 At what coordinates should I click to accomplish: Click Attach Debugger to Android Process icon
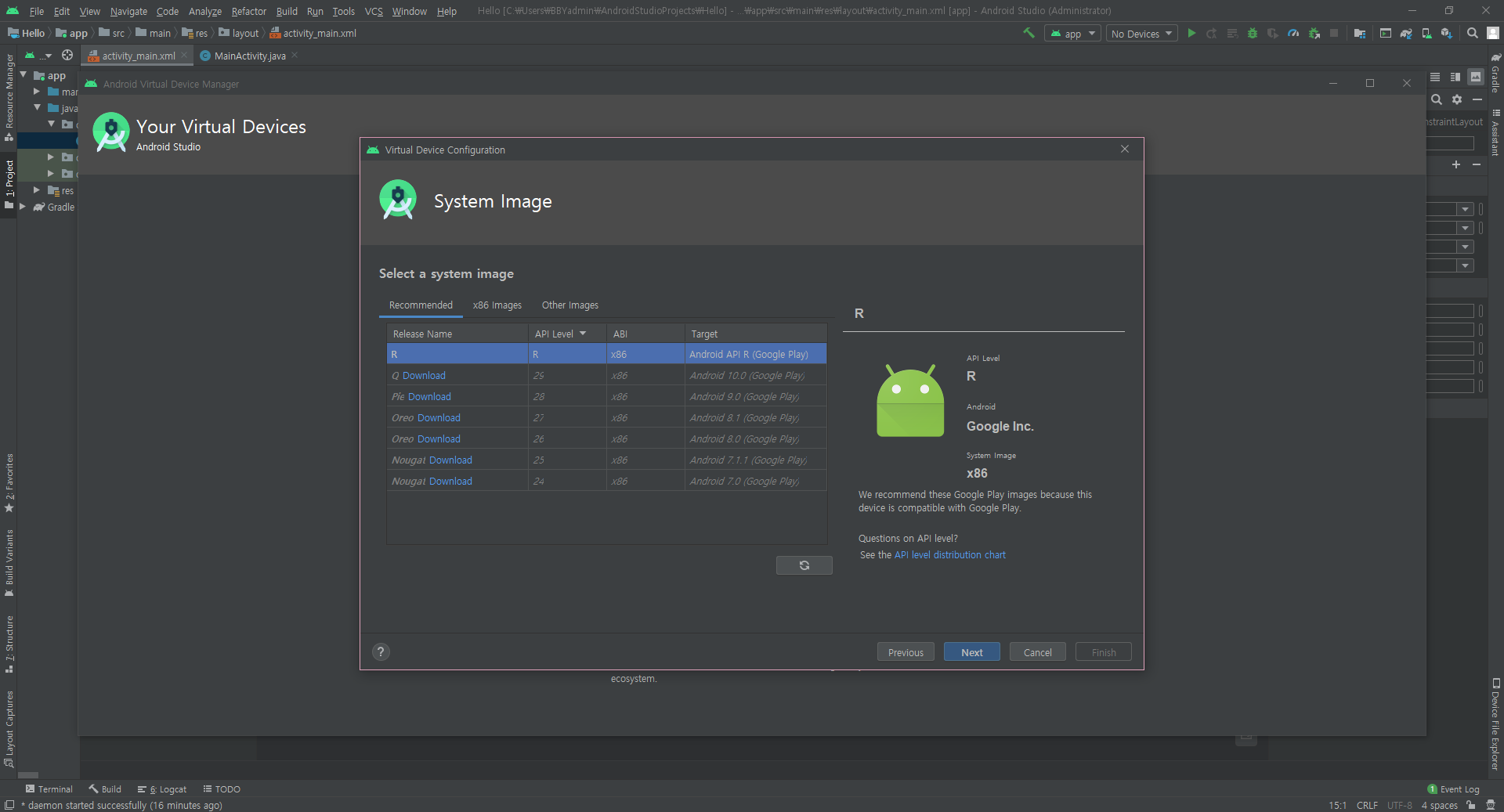[x=1314, y=33]
